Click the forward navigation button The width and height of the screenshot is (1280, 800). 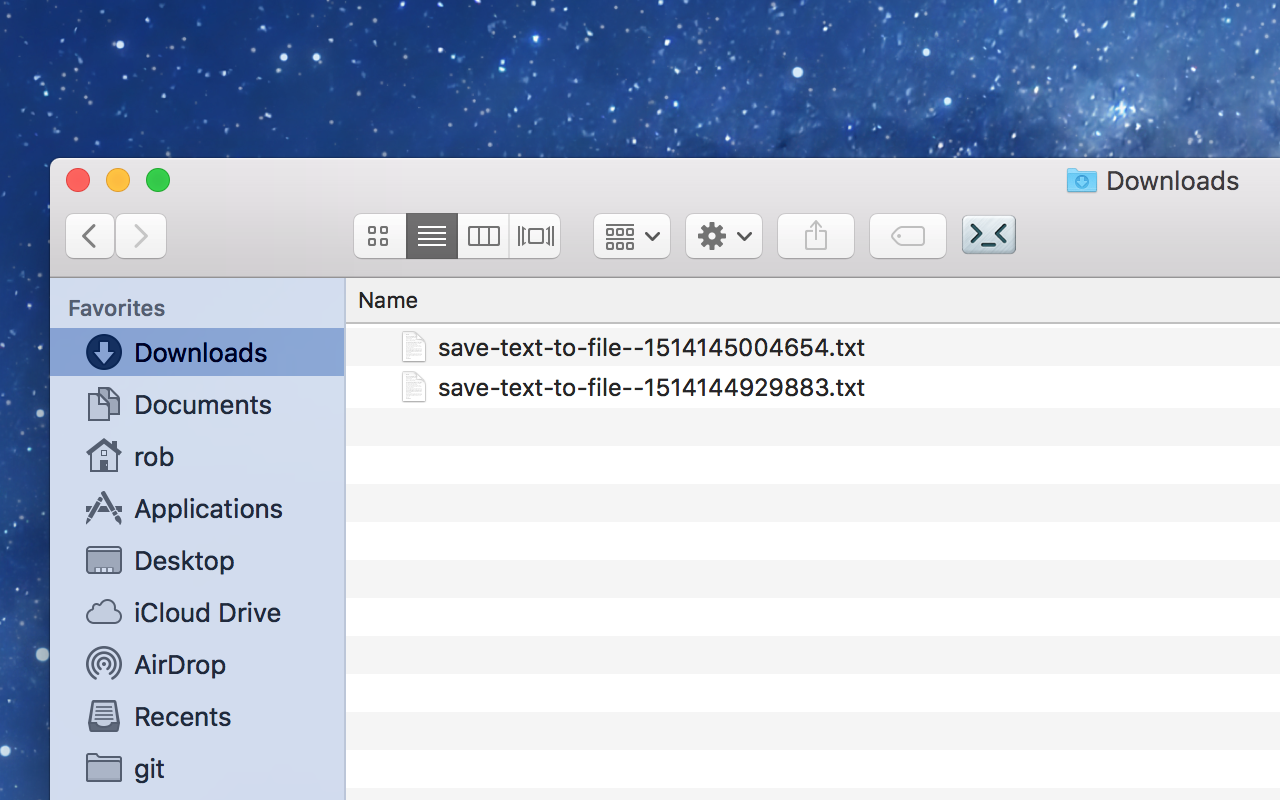[140, 236]
